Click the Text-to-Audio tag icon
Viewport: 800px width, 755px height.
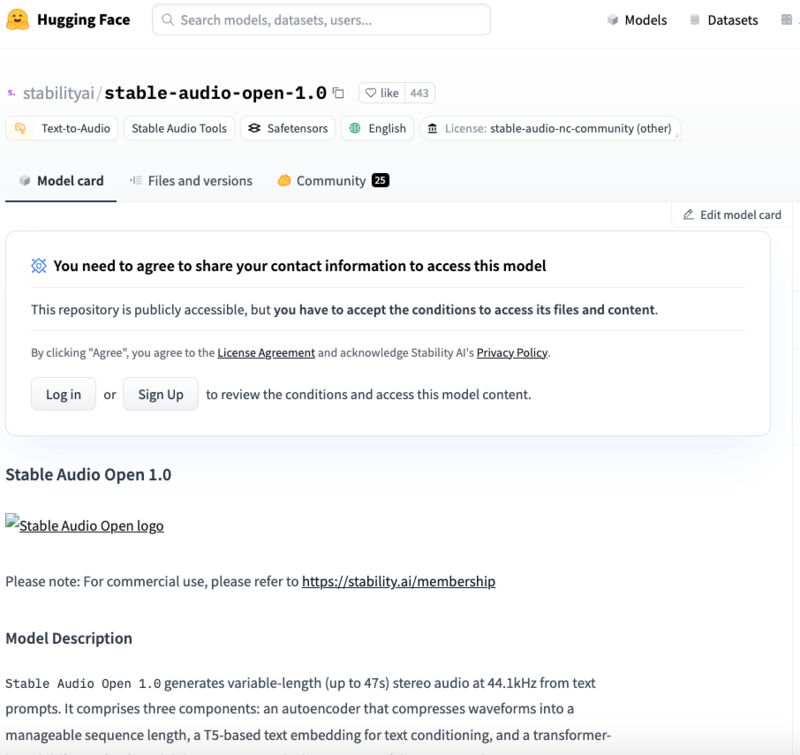[21, 128]
